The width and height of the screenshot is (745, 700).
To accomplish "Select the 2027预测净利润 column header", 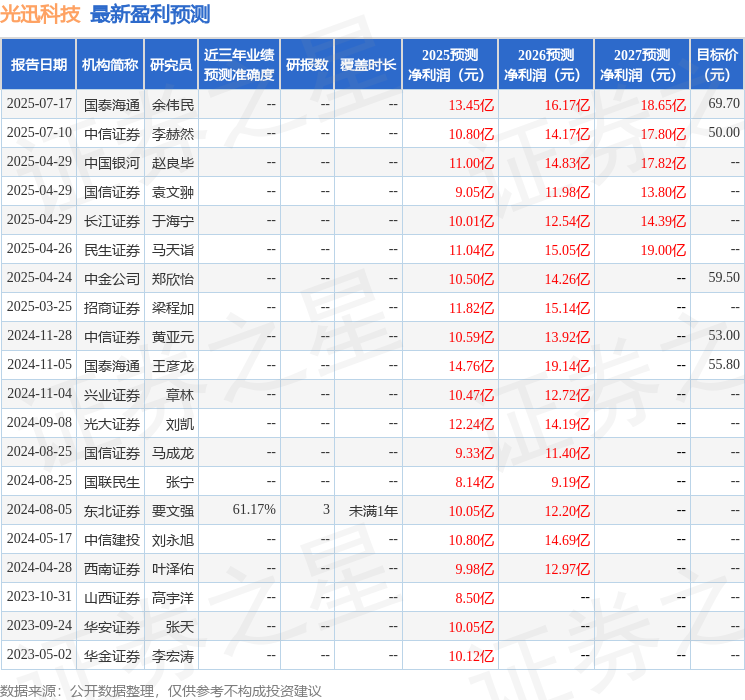I will click(x=641, y=65).
